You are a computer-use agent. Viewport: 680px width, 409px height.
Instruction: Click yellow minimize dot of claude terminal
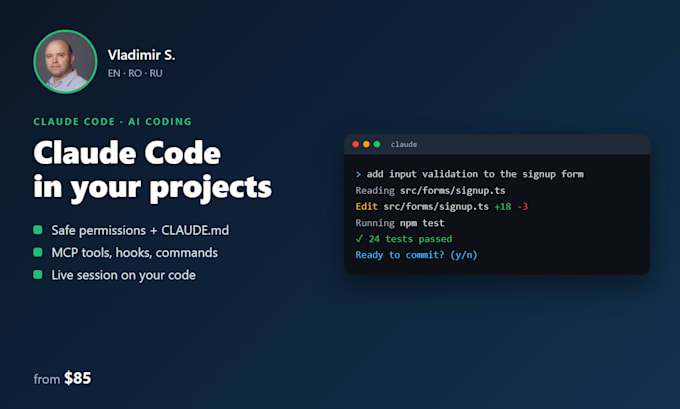(x=366, y=144)
